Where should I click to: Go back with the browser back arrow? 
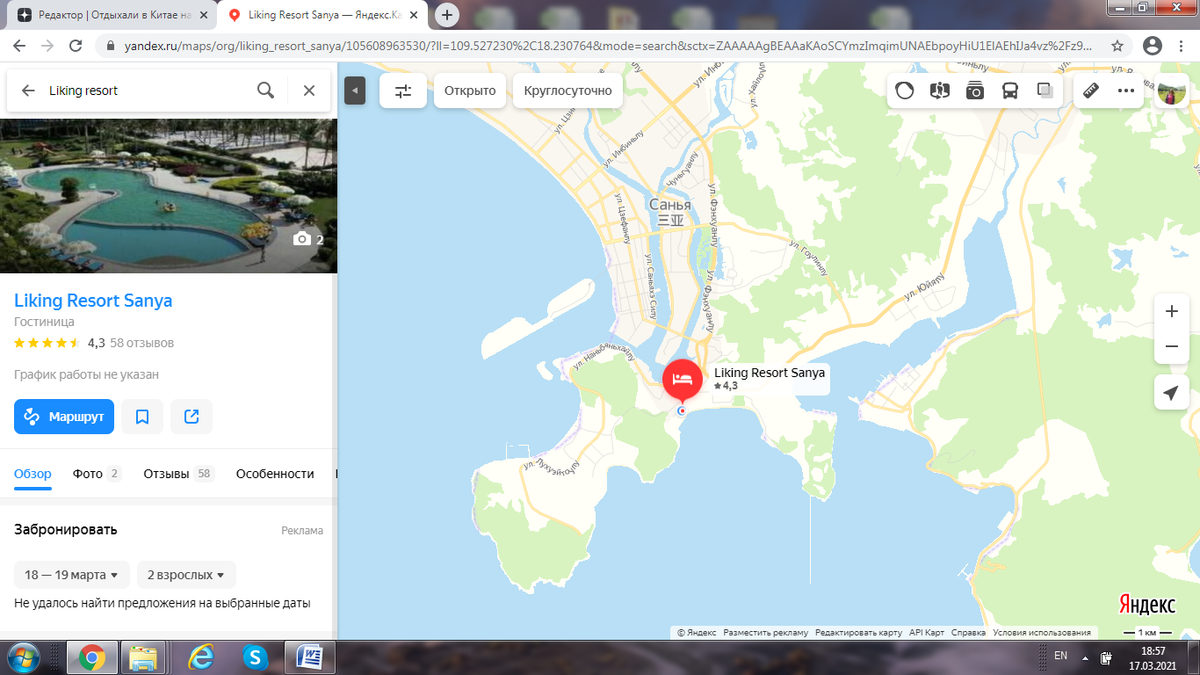click(19, 46)
